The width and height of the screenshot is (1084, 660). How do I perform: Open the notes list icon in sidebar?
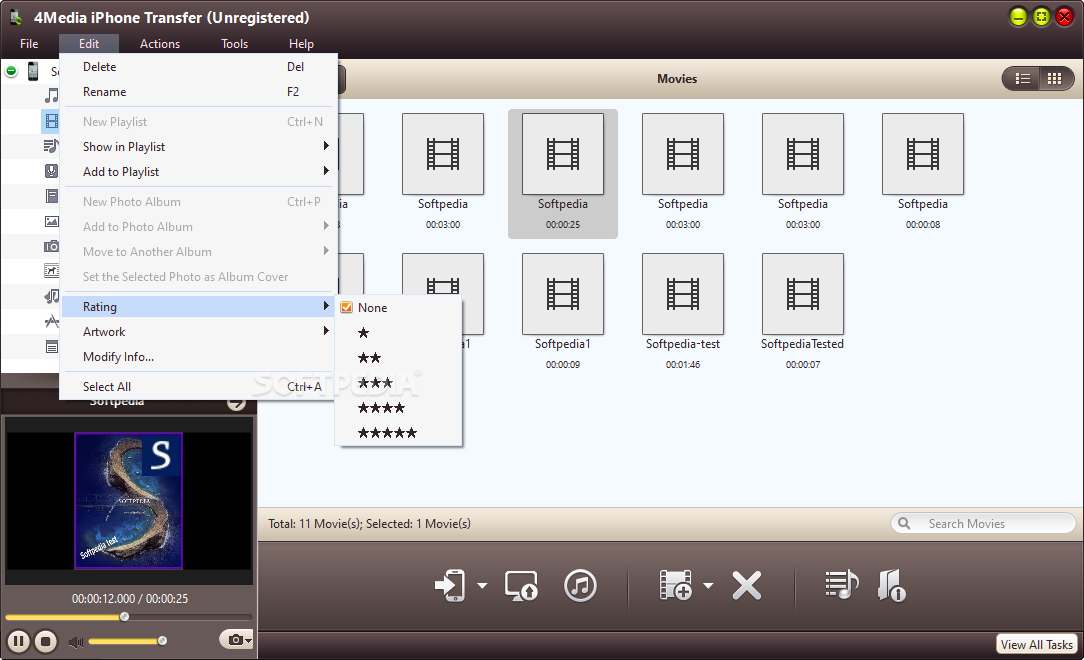click(52, 346)
